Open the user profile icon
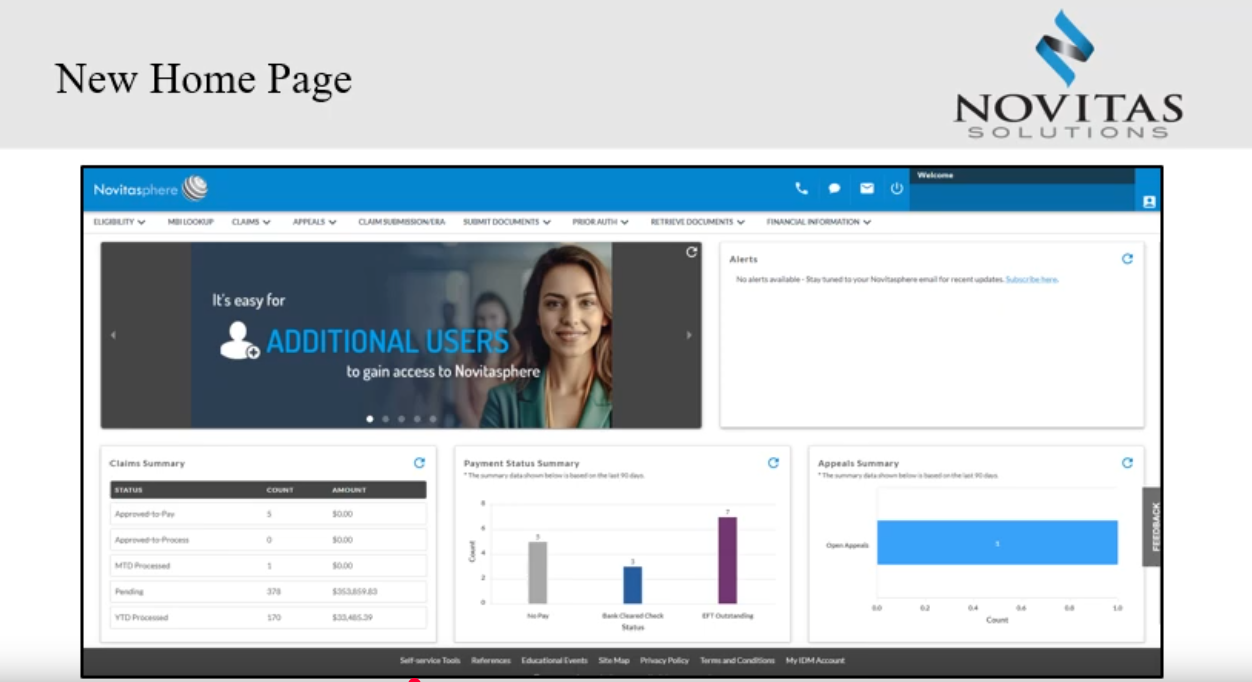This screenshot has width=1252, height=682. click(x=1149, y=201)
